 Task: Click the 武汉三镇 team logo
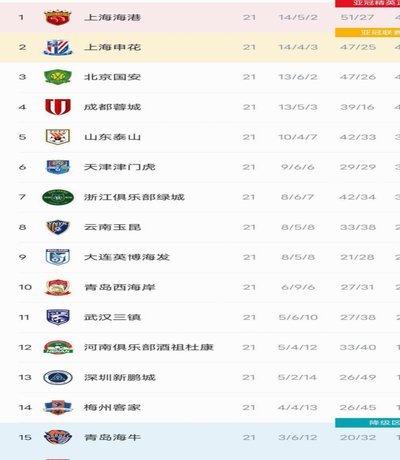[x=58, y=317]
